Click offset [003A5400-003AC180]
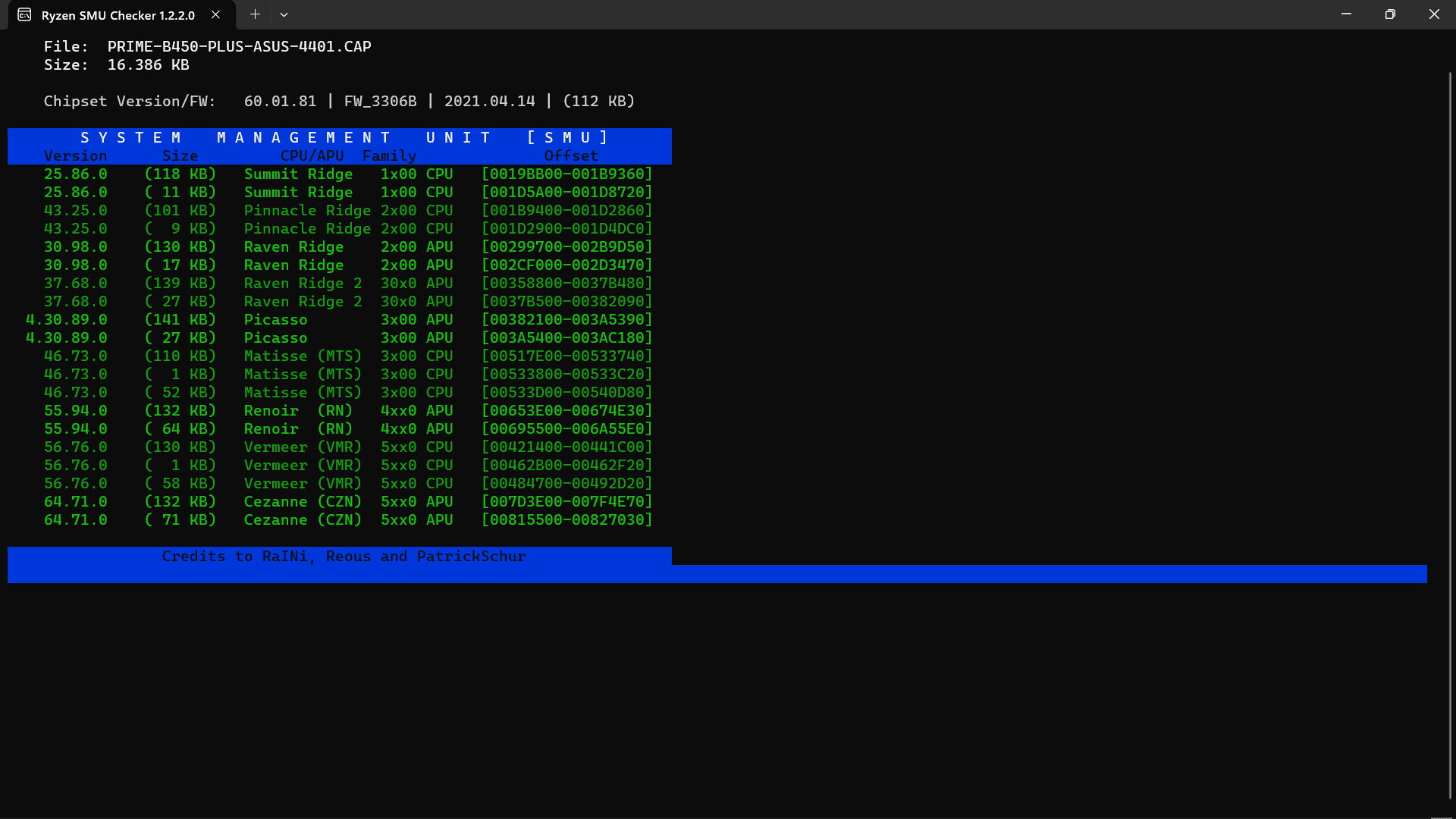Viewport: 1456px width, 819px height. pos(567,337)
